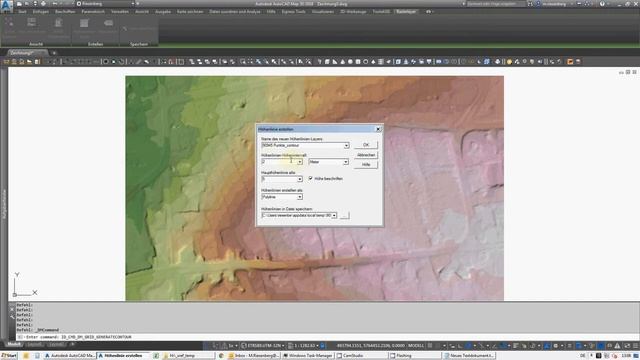Click the help question mark icon in title bar

point(602,4)
